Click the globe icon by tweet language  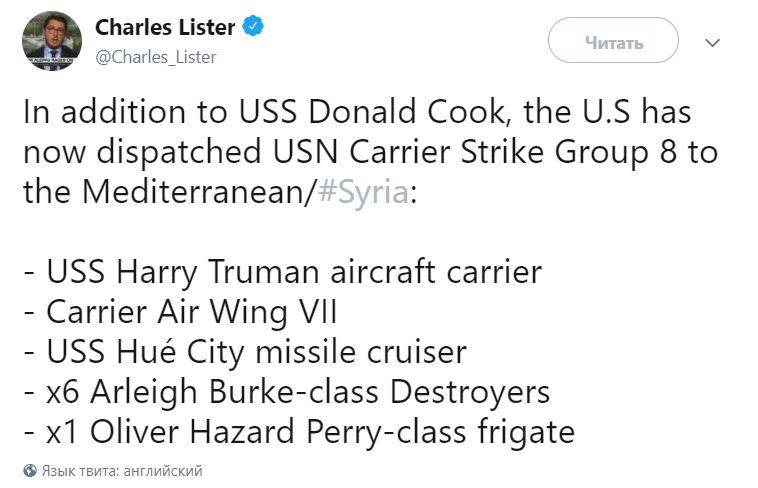pos(30,470)
